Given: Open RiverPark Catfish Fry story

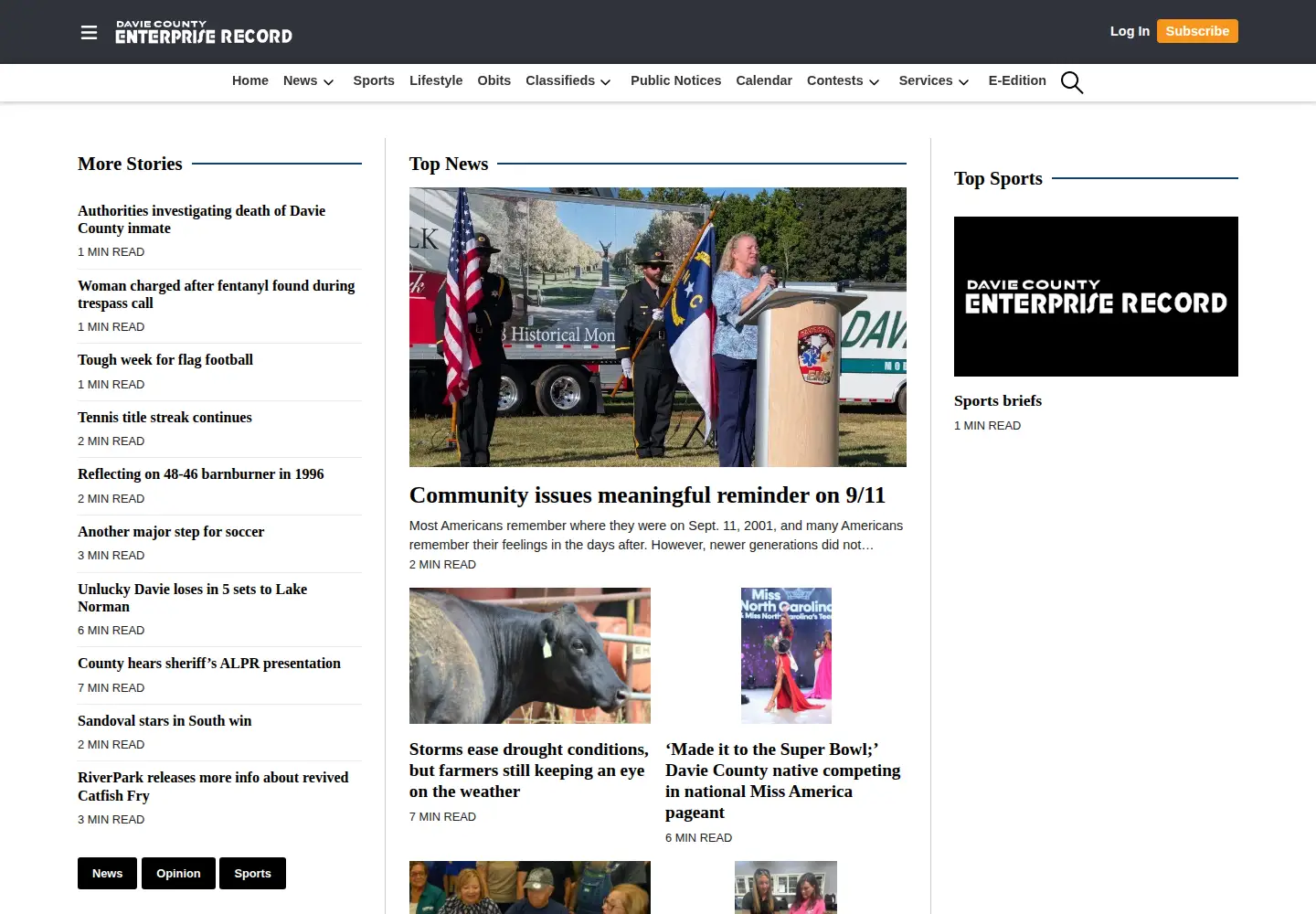Looking at the screenshot, I should [x=213, y=786].
